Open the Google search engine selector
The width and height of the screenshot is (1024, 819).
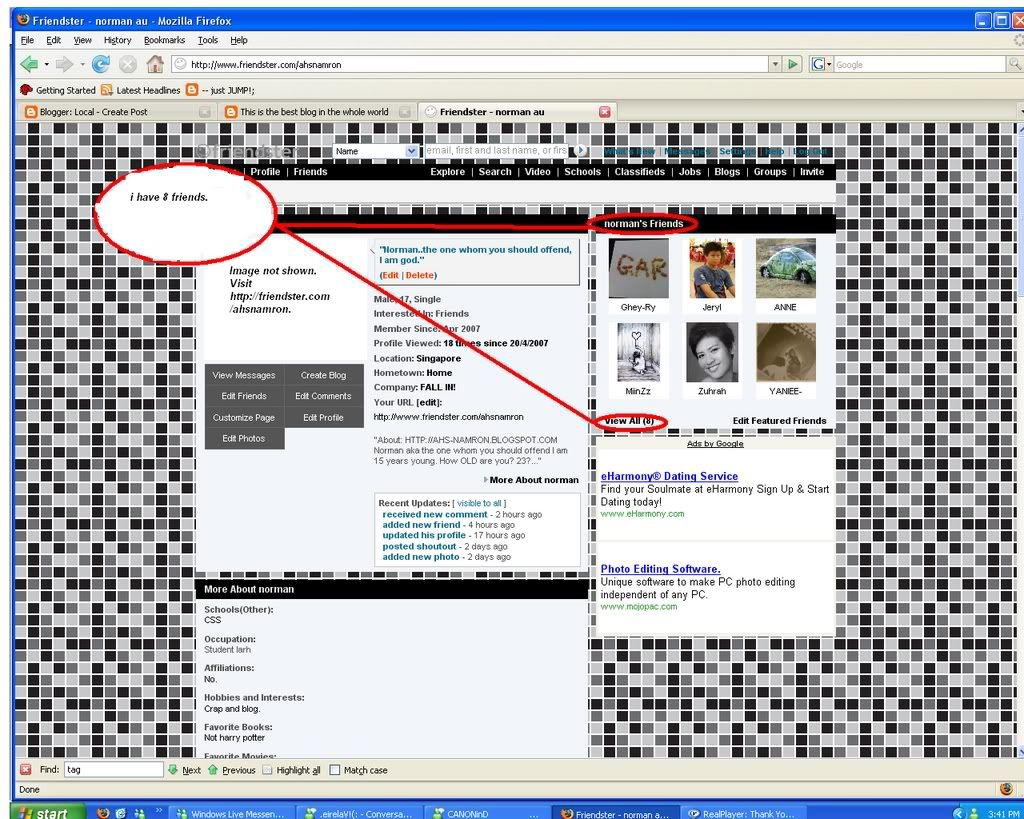[822, 64]
